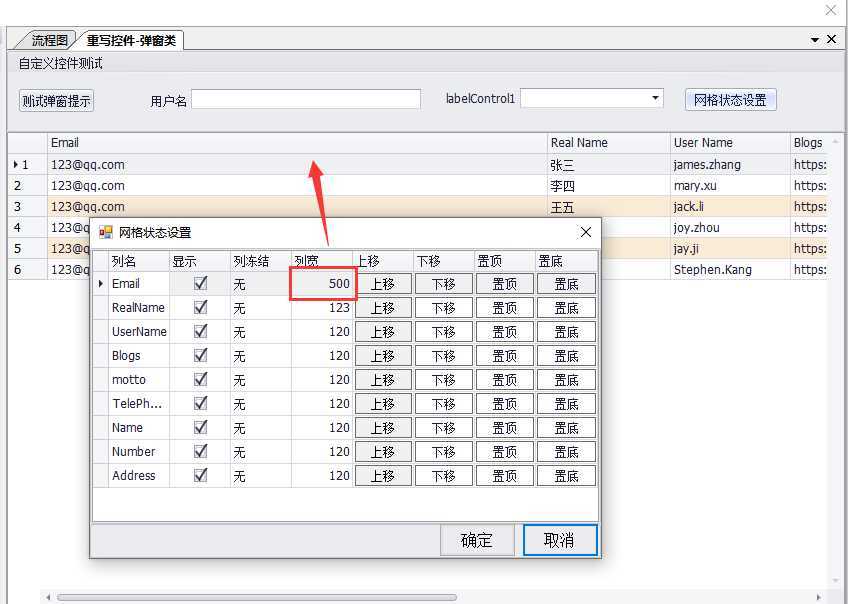Click 置底 for the Number row
This screenshot has height=604, width=848.
pyautogui.click(x=566, y=452)
